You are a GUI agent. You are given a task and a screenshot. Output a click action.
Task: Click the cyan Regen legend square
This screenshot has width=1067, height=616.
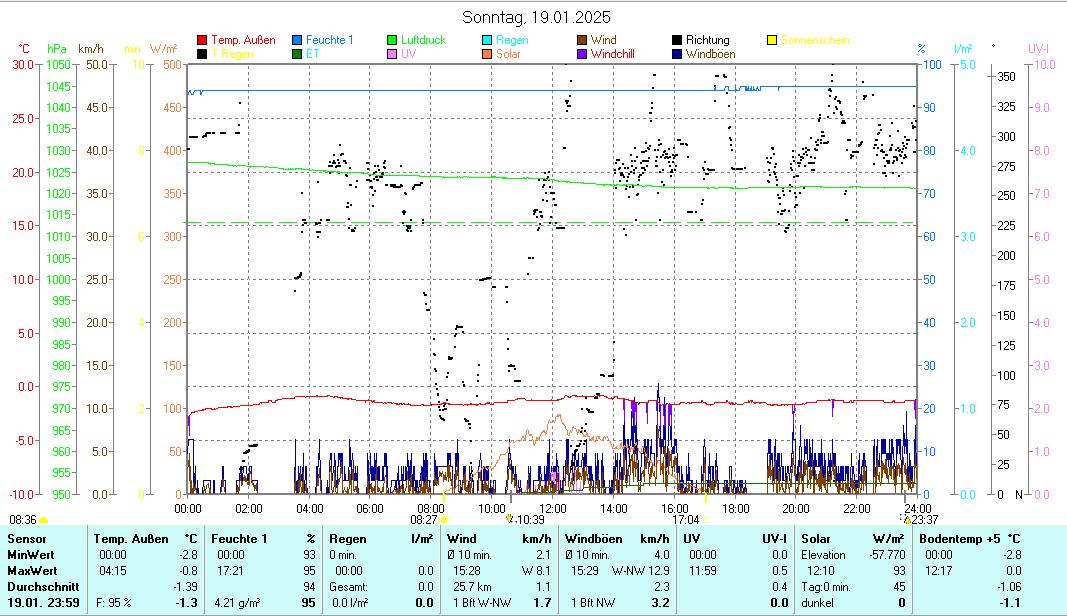(x=487, y=40)
